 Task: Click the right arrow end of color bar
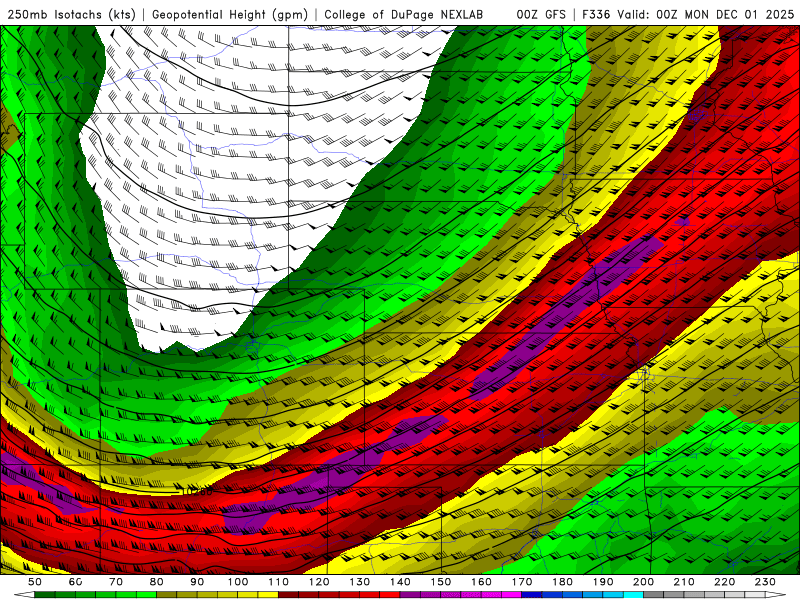[776, 594]
